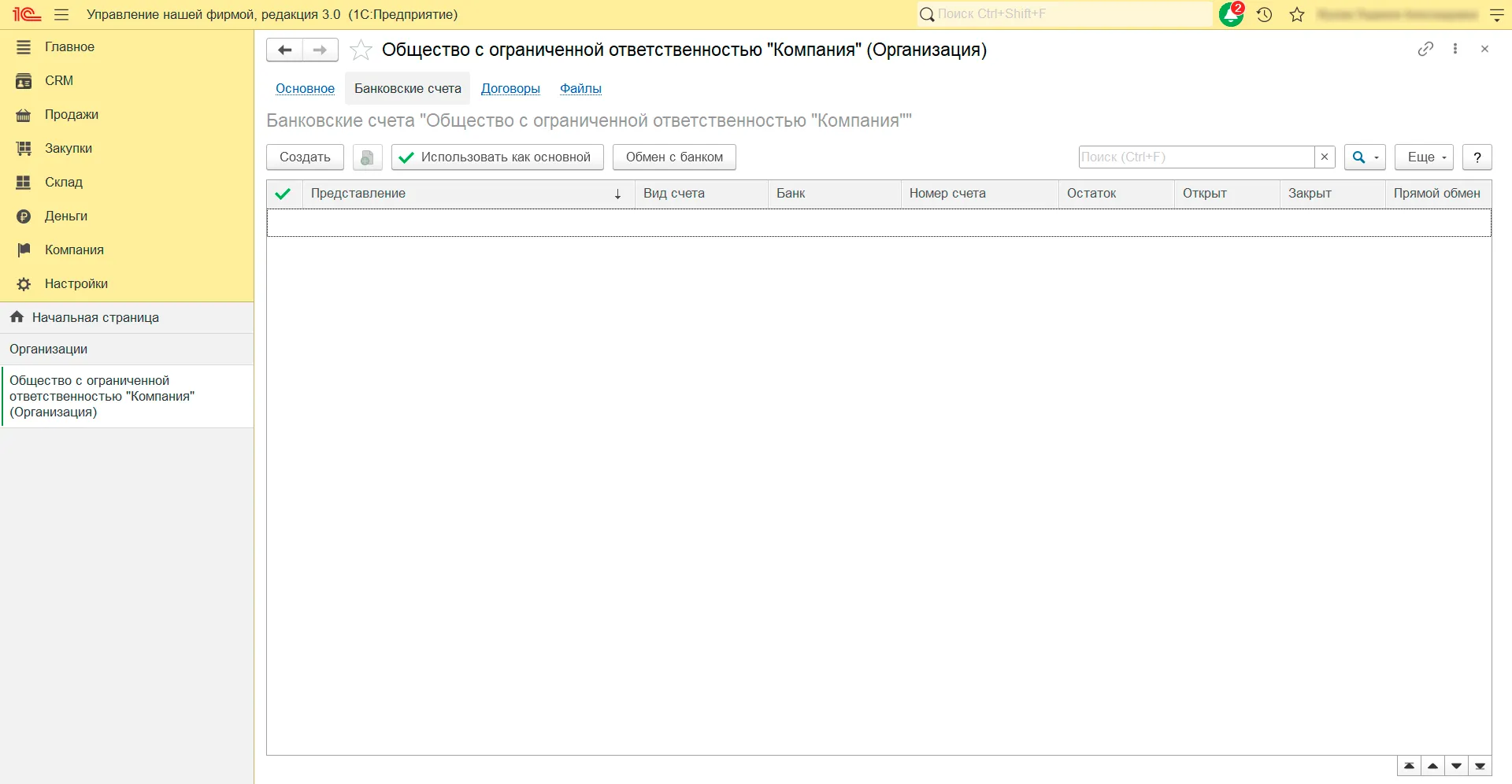Screen dimensions: 1512x784
Task: Switch to the Основное tab
Action: (x=305, y=88)
